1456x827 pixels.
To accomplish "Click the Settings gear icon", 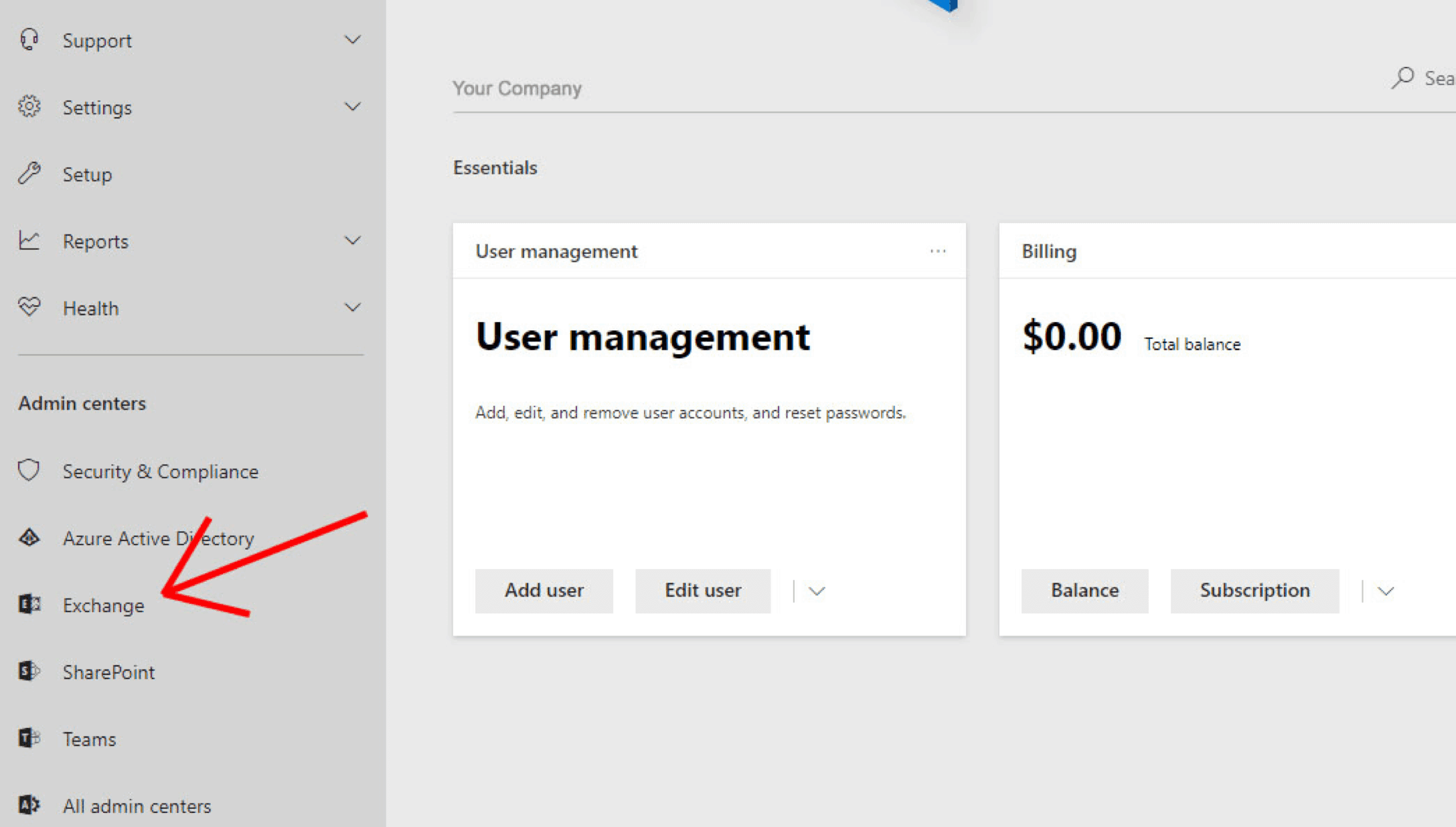I will point(29,106).
